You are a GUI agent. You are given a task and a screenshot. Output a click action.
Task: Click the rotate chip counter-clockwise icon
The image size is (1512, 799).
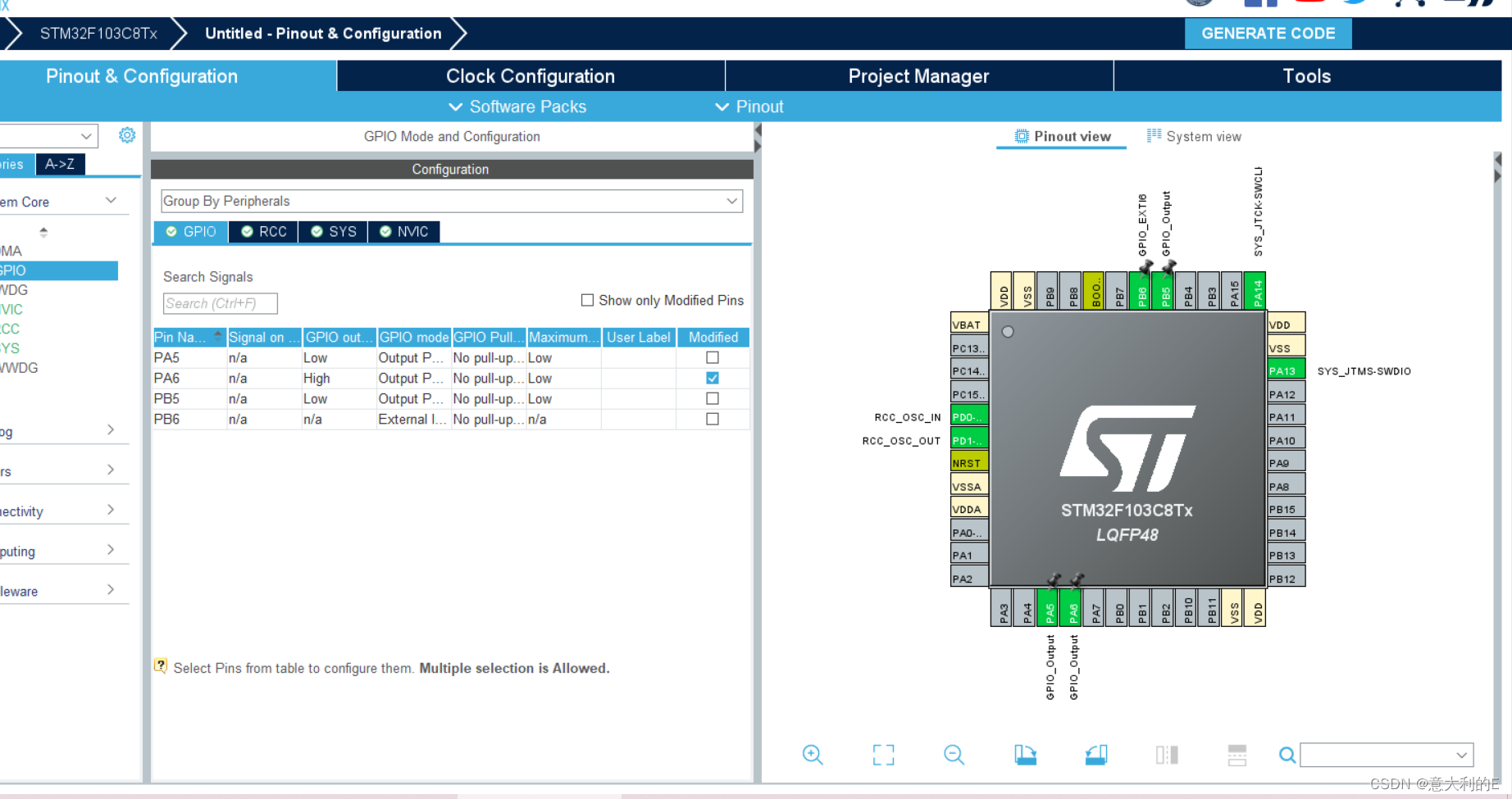[1096, 755]
